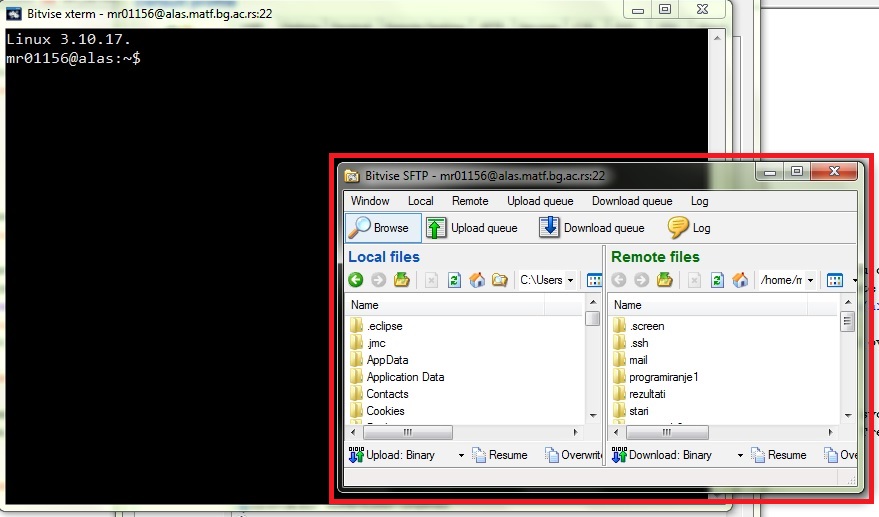Go to home folder in Local files

click(x=477, y=280)
